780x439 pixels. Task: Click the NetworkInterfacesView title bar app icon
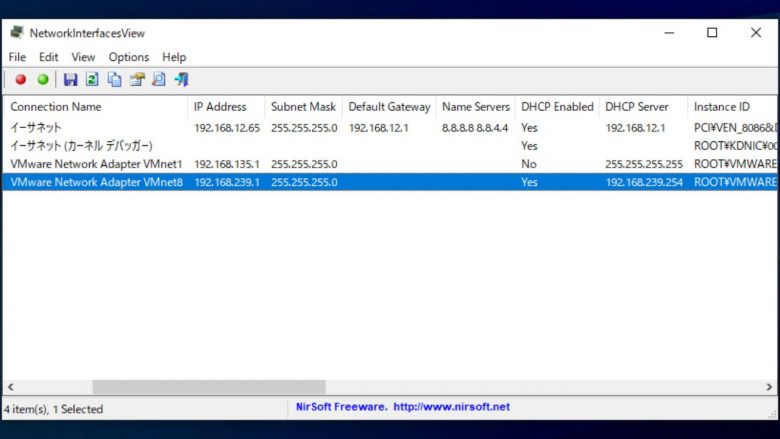pos(17,33)
